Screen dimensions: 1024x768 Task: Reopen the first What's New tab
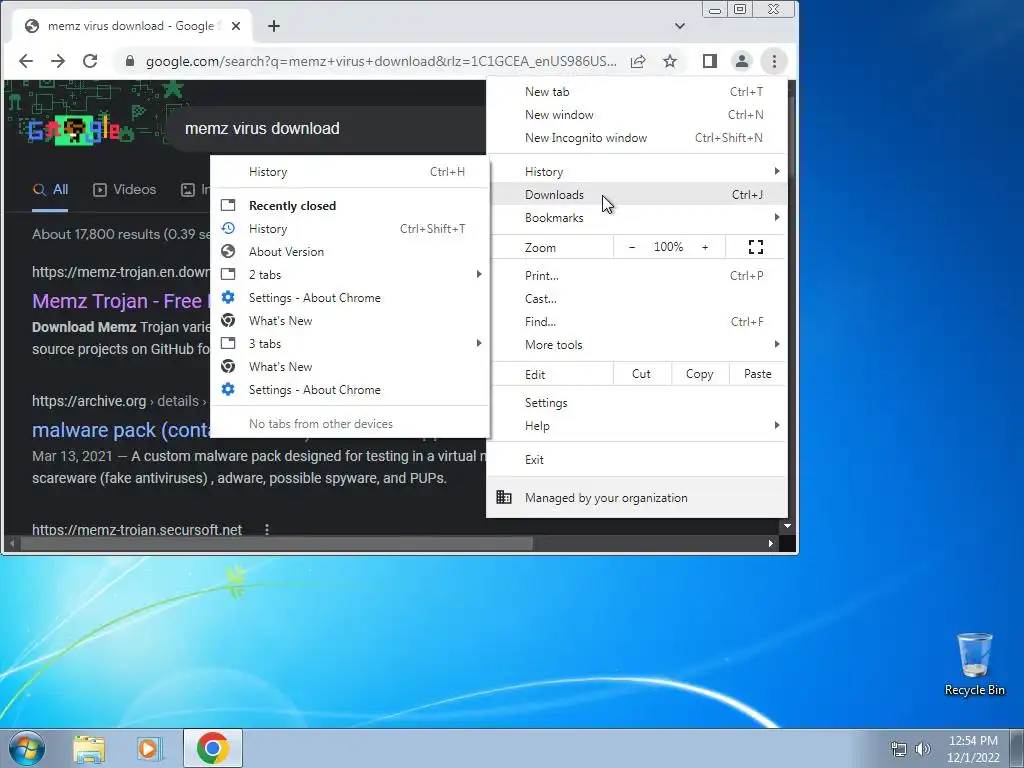pyautogui.click(x=349, y=321)
